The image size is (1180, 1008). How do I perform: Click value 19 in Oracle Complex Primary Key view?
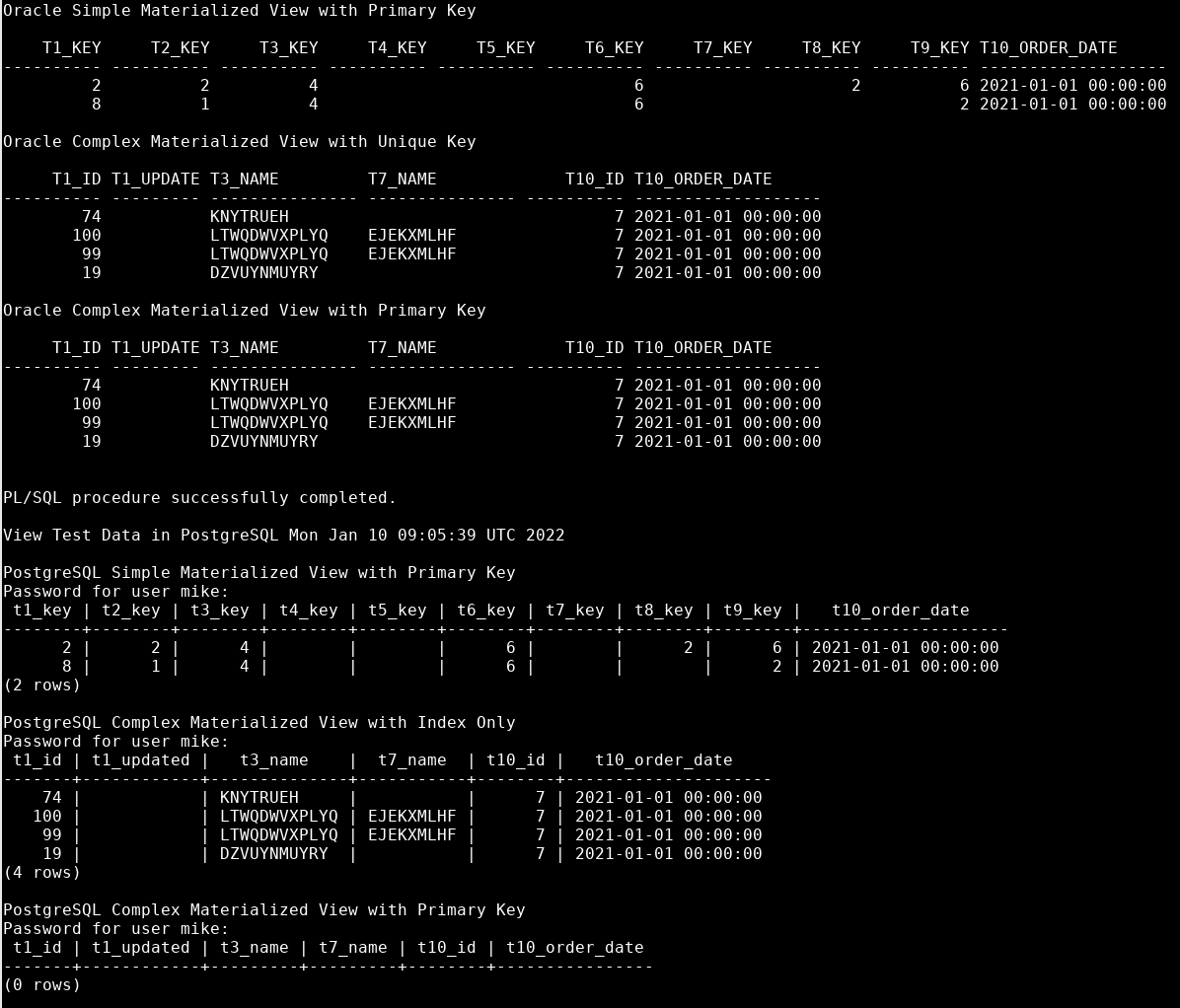(91, 442)
